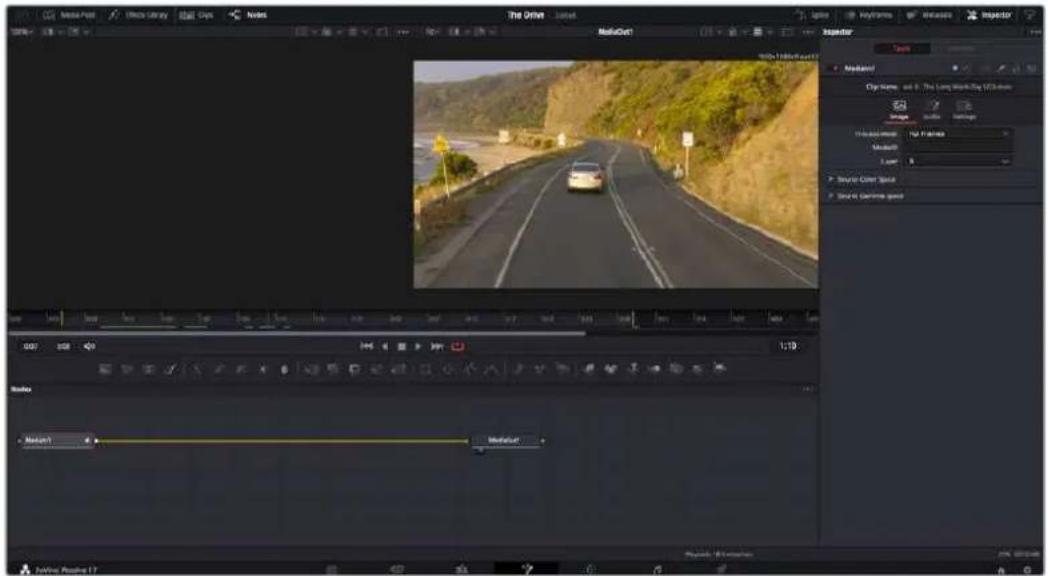This screenshot has width=1048, height=576.
Task: Add a Merge 3D node from toolbar
Action: point(654,368)
